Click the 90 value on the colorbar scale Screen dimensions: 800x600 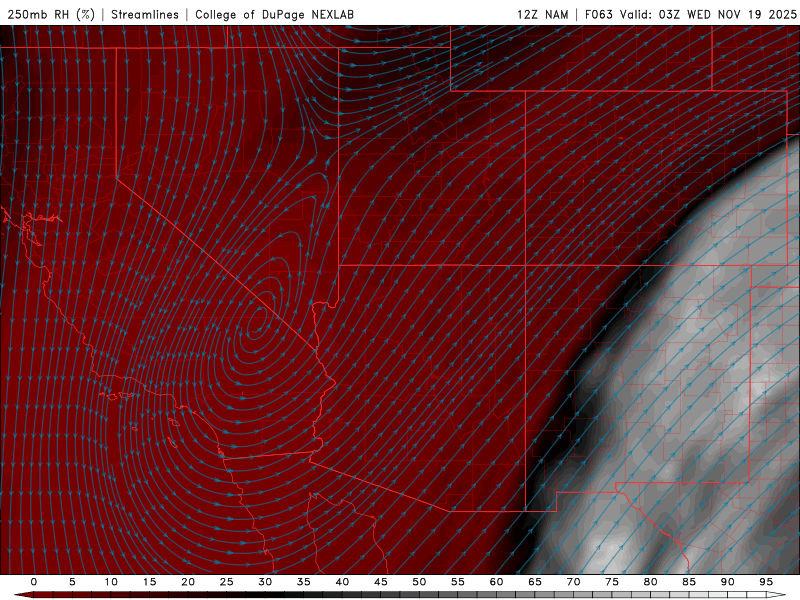pyautogui.click(x=727, y=582)
